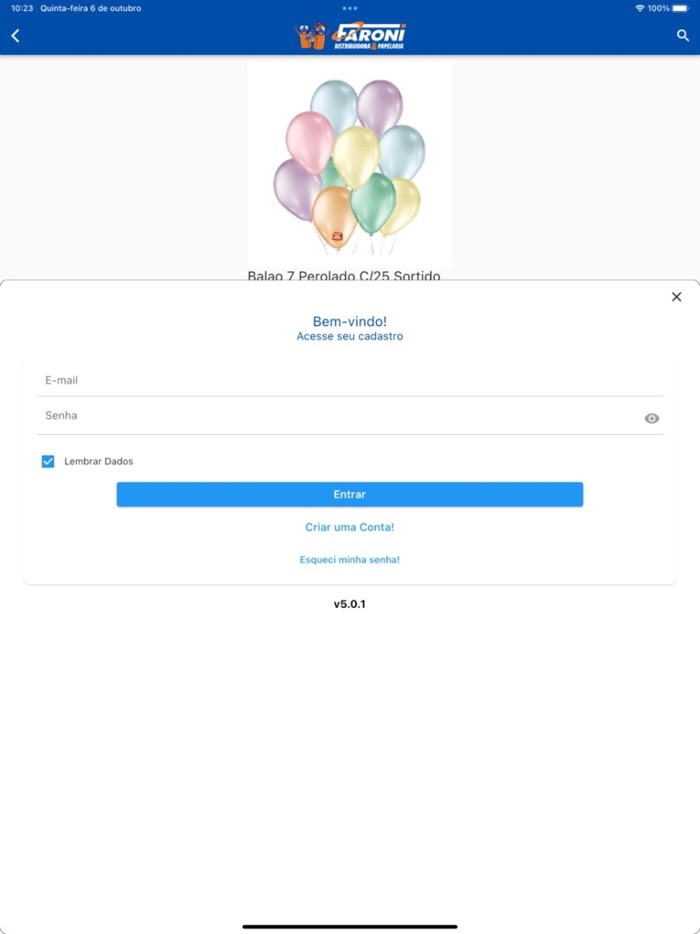Open the Criar uma Conta link
The height and width of the screenshot is (934, 700).
pyautogui.click(x=350, y=527)
